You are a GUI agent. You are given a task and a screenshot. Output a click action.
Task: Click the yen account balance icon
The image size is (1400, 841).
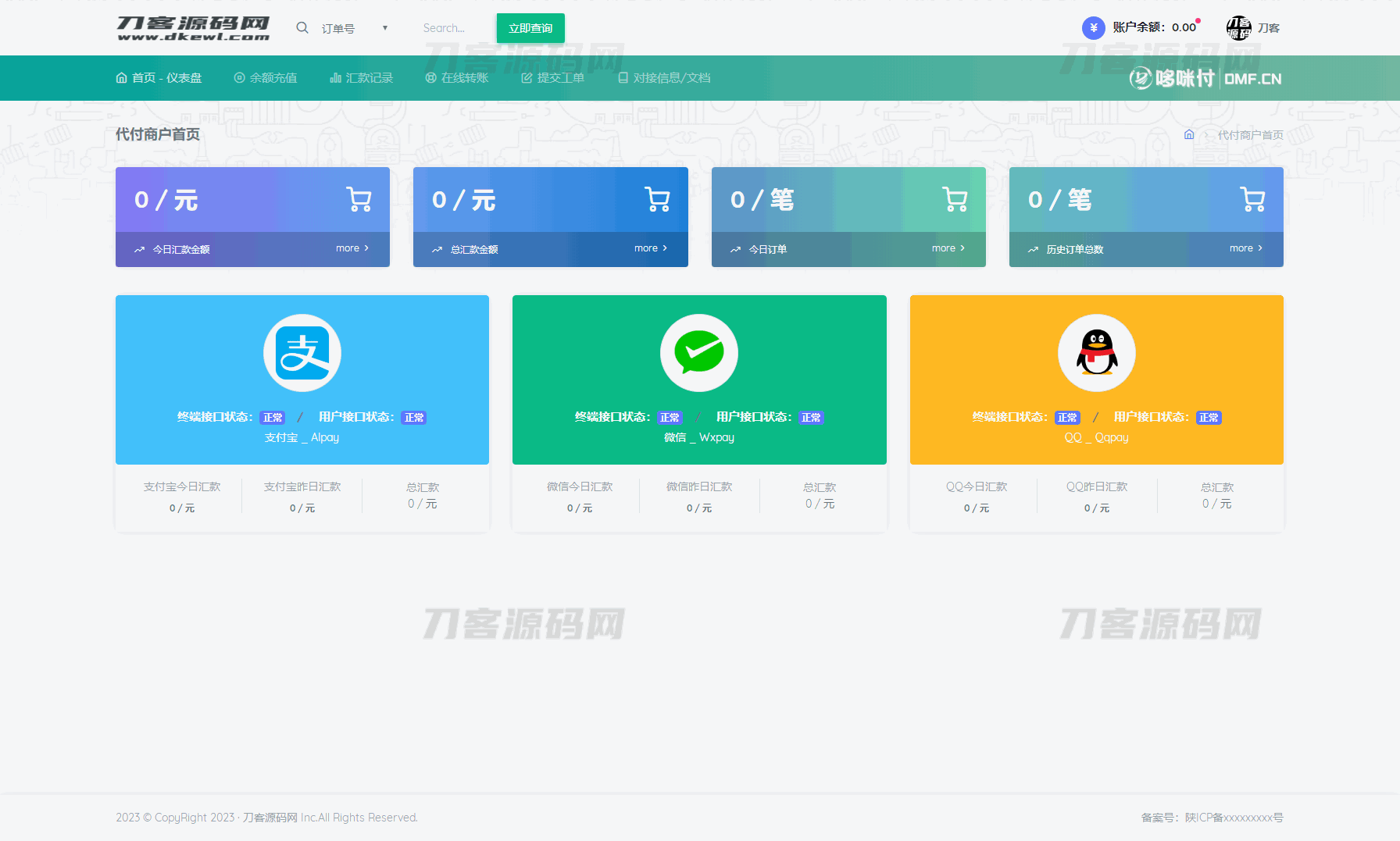[x=1093, y=28]
